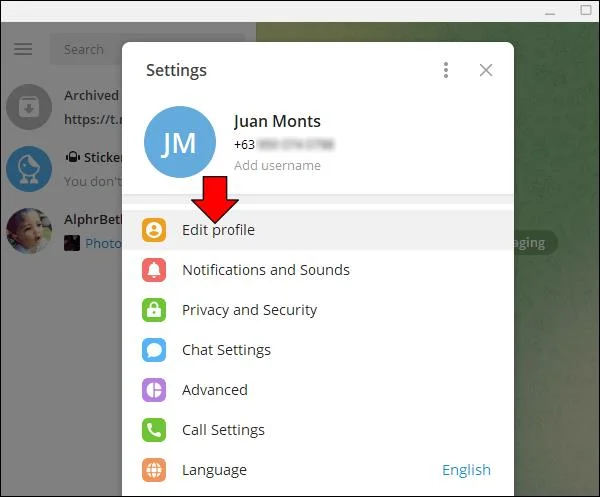600x497 pixels.
Task: Open the three-dot settings options menu
Action: coord(446,70)
